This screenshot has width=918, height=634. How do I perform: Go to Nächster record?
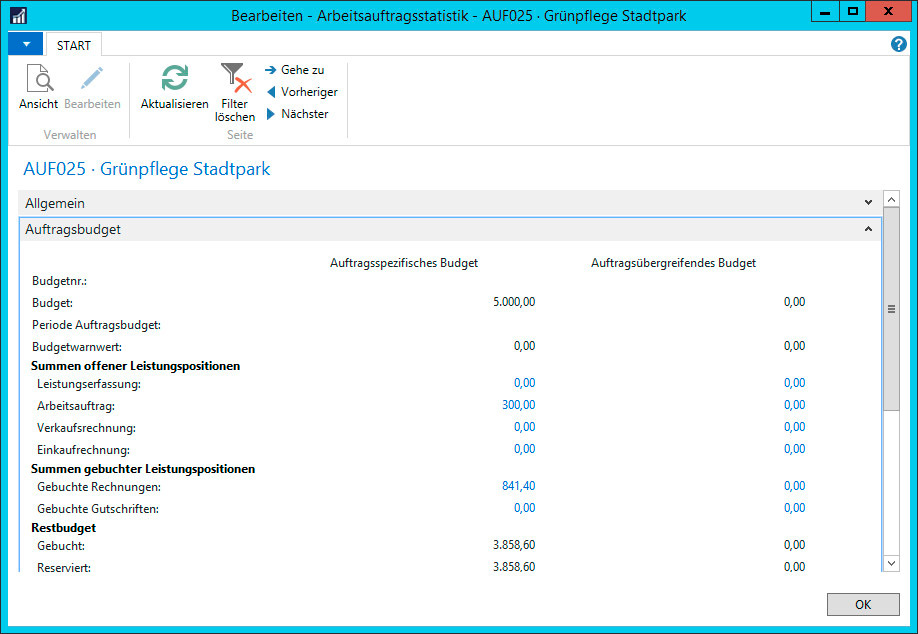pos(271,114)
